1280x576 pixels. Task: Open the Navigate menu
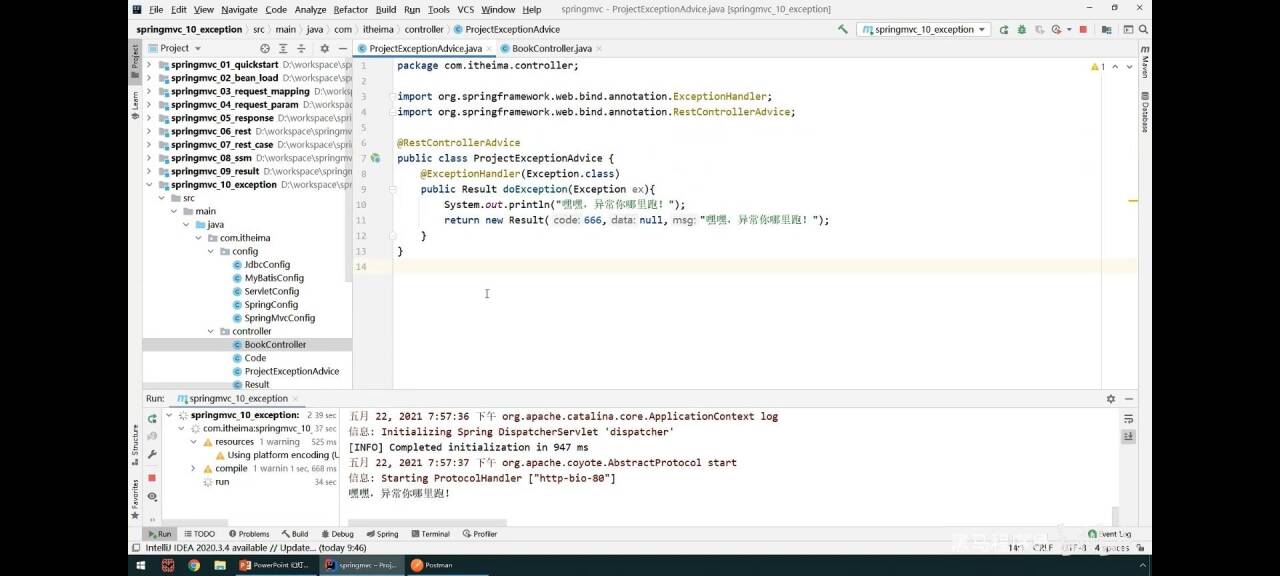click(x=239, y=9)
